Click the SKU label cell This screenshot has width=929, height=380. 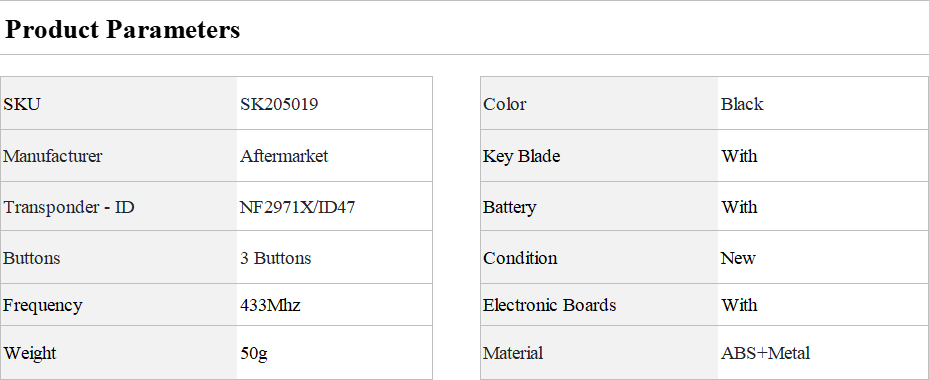[x=118, y=103]
